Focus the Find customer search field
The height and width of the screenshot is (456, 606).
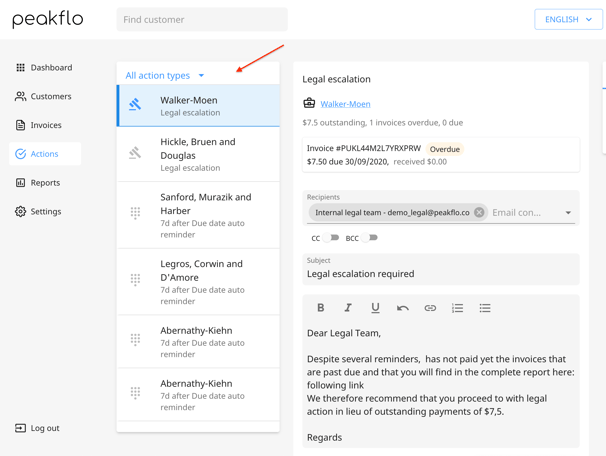[202, 19]
